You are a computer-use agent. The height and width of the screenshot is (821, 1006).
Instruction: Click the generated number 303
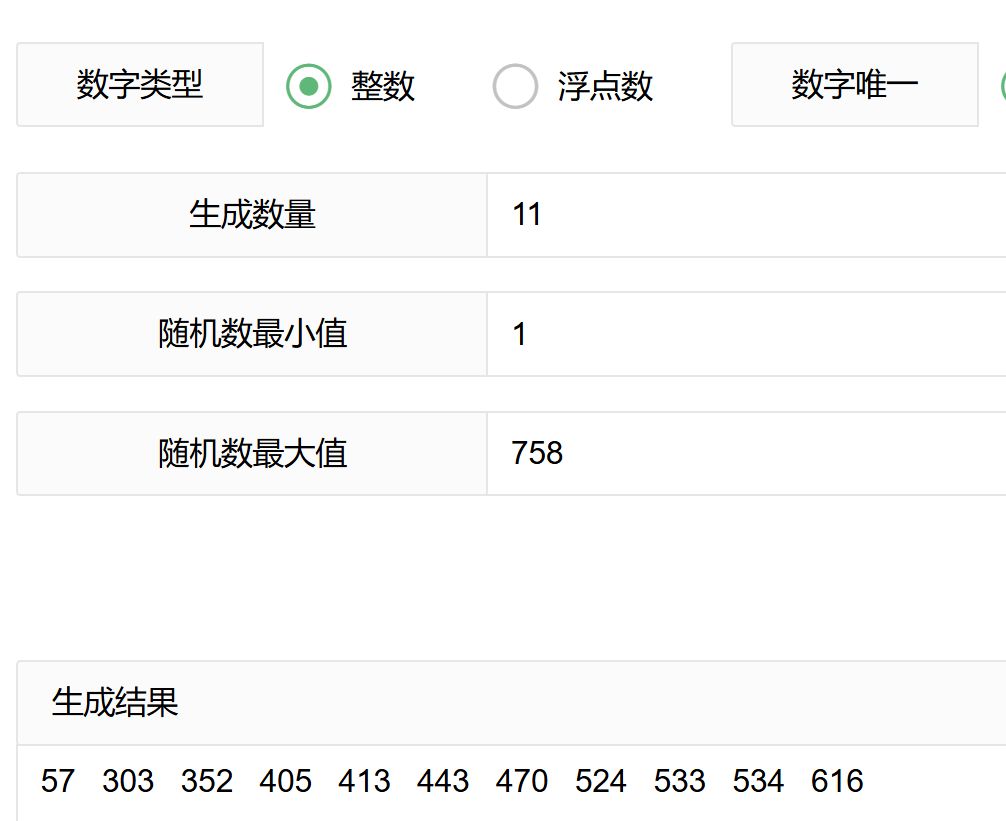(x=128, y=781)
